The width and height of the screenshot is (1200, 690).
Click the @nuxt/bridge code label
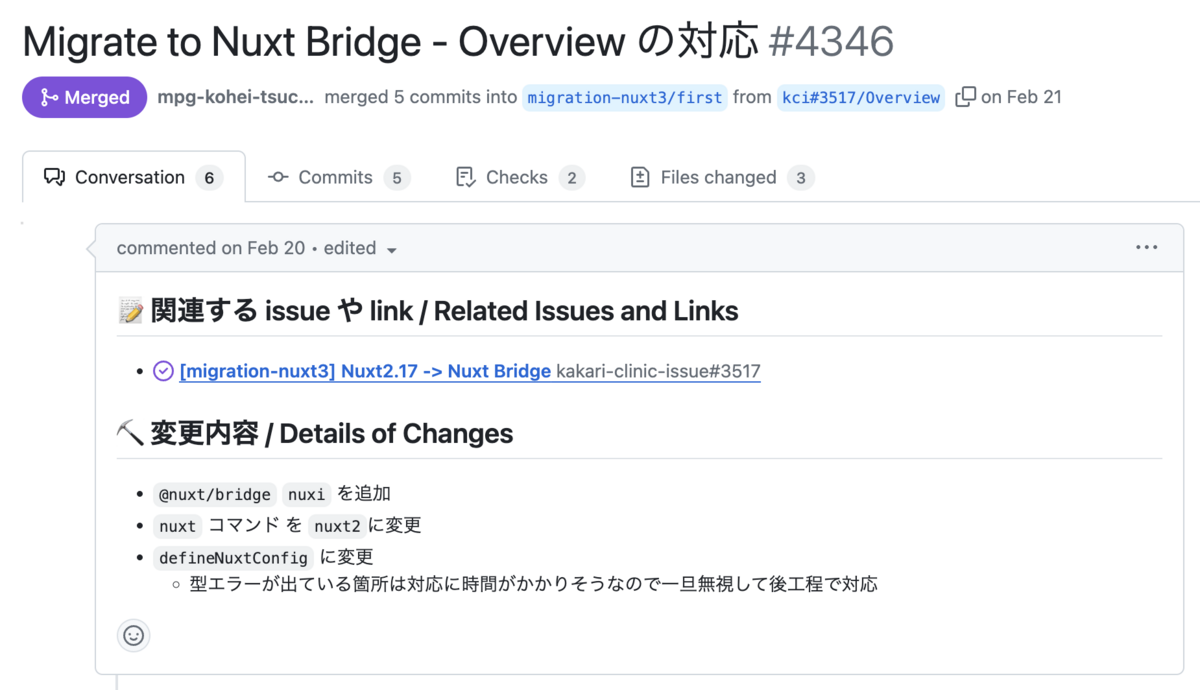tap(215, 494)
